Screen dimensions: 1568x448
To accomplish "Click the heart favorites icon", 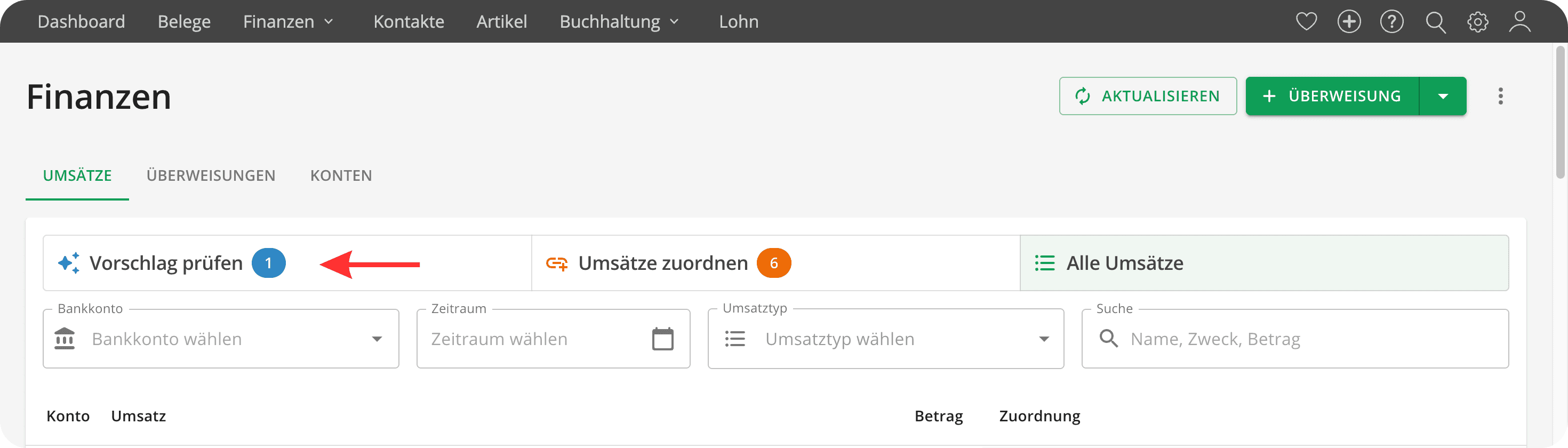I will pos(1306,21).
